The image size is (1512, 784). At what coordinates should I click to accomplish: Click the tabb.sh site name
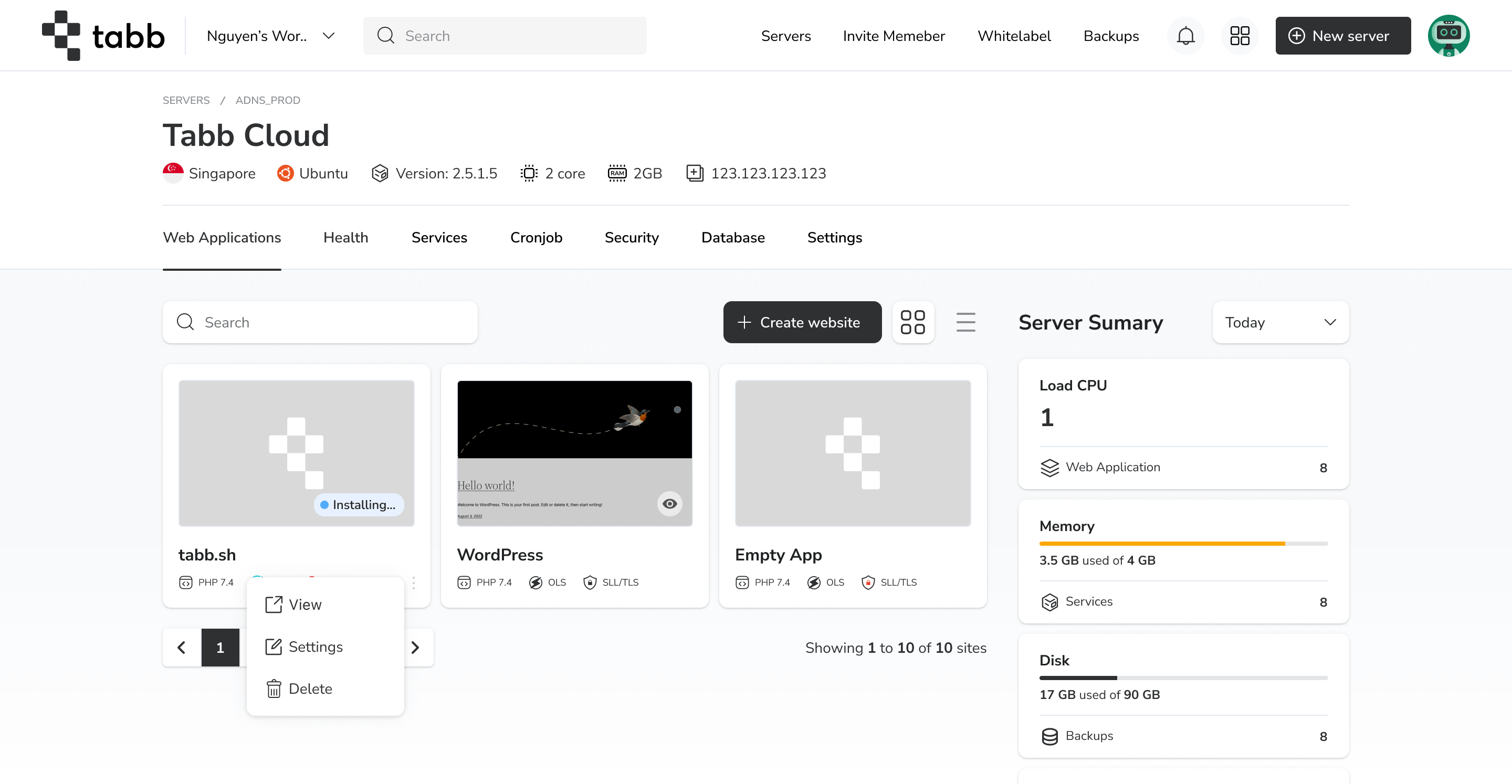[x=207, y=555]
